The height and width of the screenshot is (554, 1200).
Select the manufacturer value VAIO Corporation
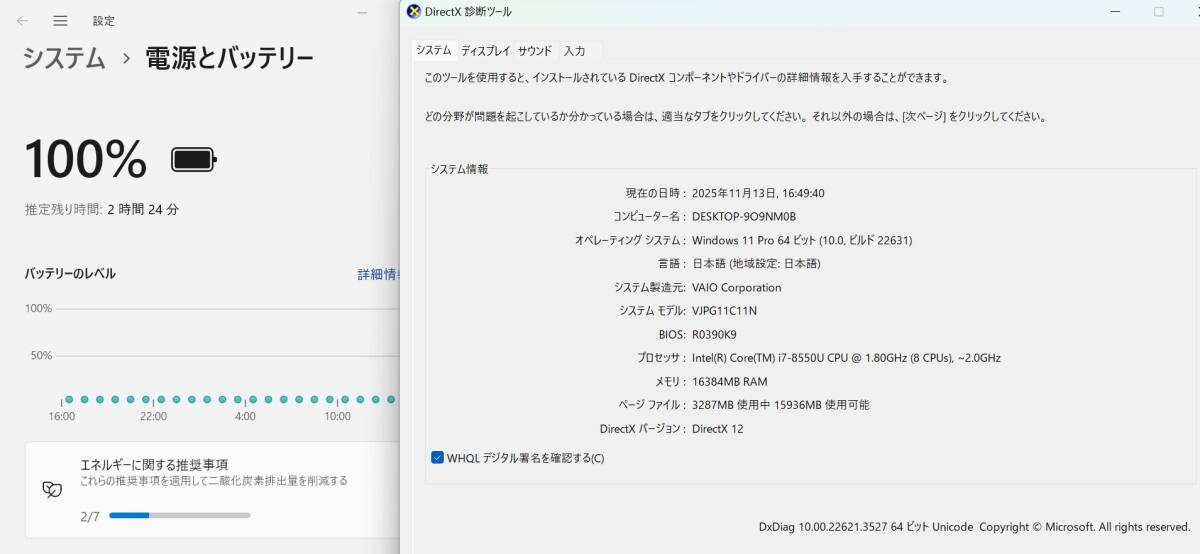click(x=737, y=288)
